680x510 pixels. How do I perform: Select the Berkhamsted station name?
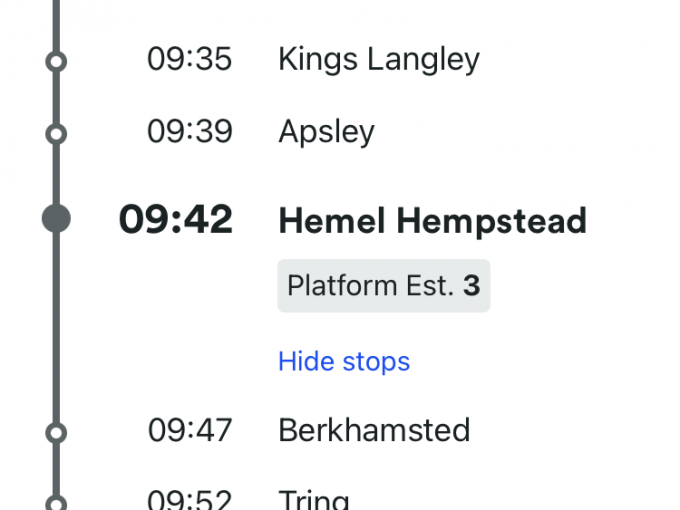point(374,430)
